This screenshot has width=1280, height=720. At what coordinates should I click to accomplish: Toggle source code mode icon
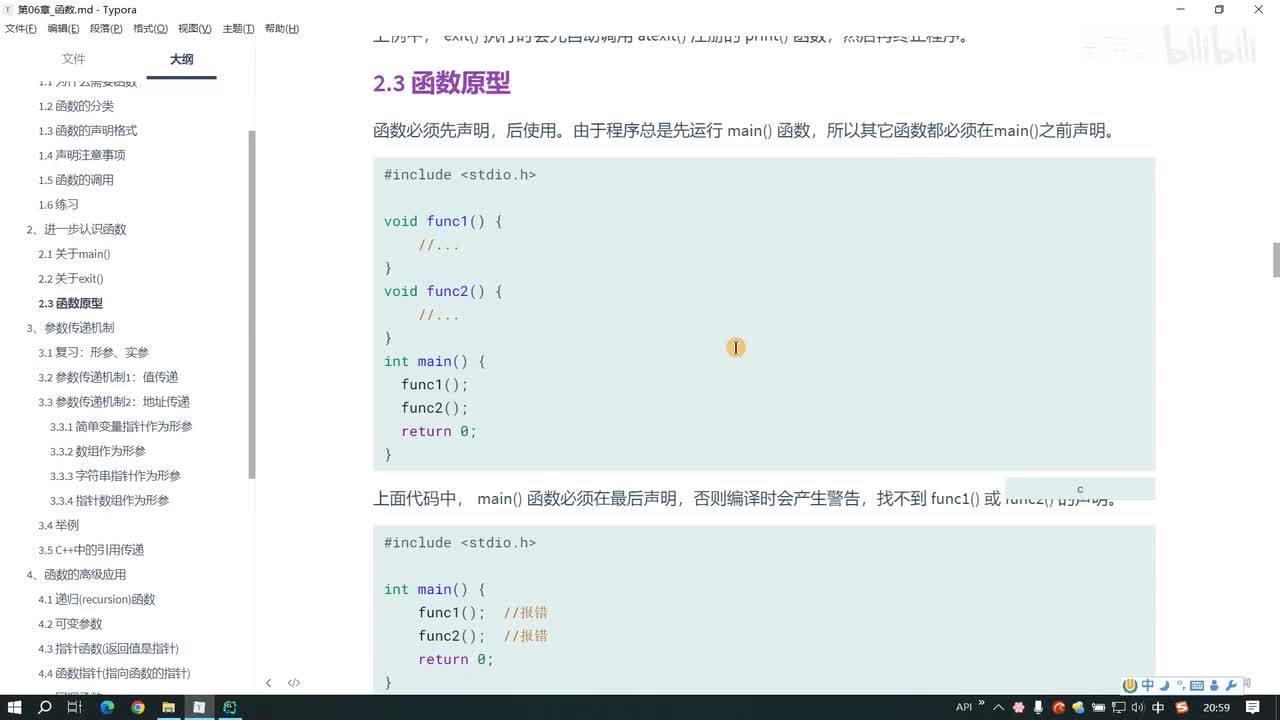click(x=294, y=683)
